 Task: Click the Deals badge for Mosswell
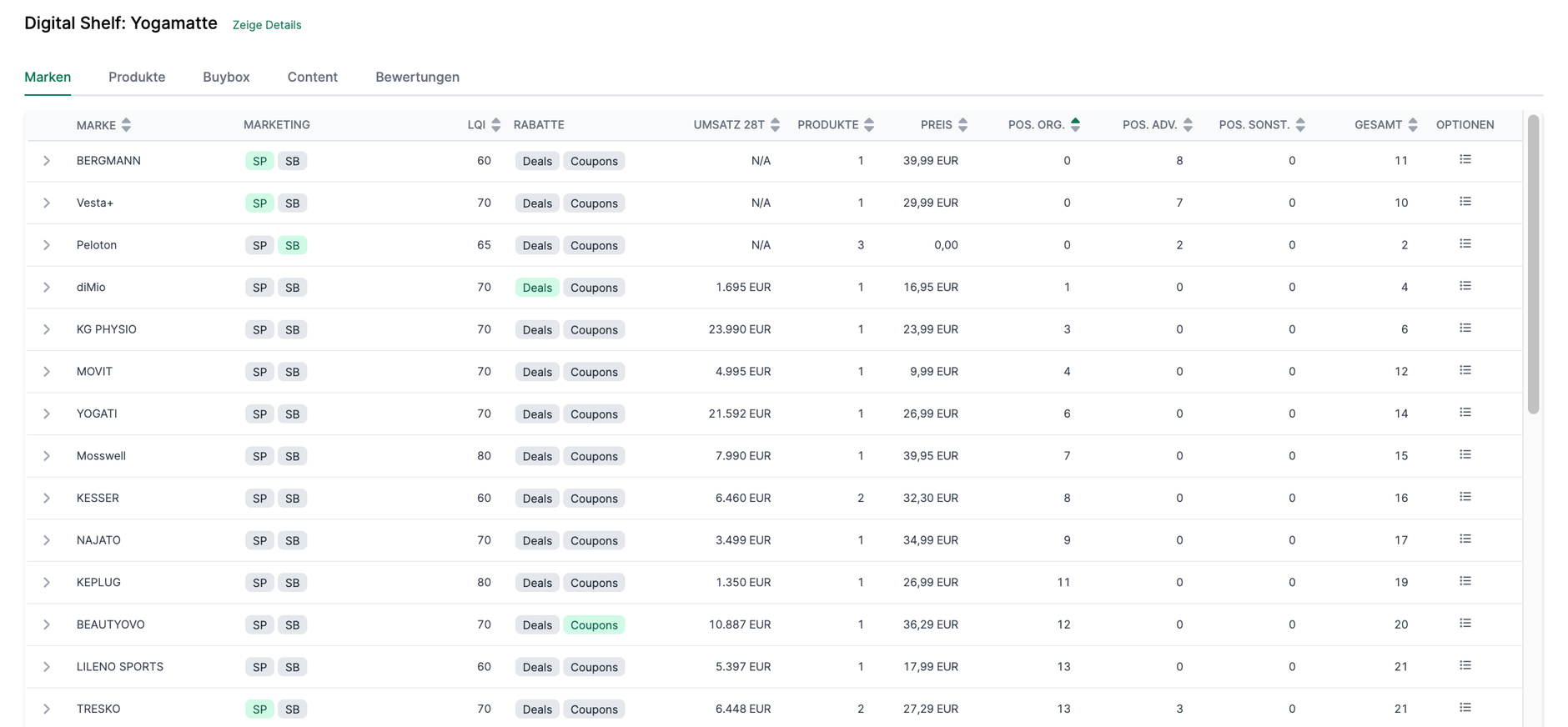[537, 456]
